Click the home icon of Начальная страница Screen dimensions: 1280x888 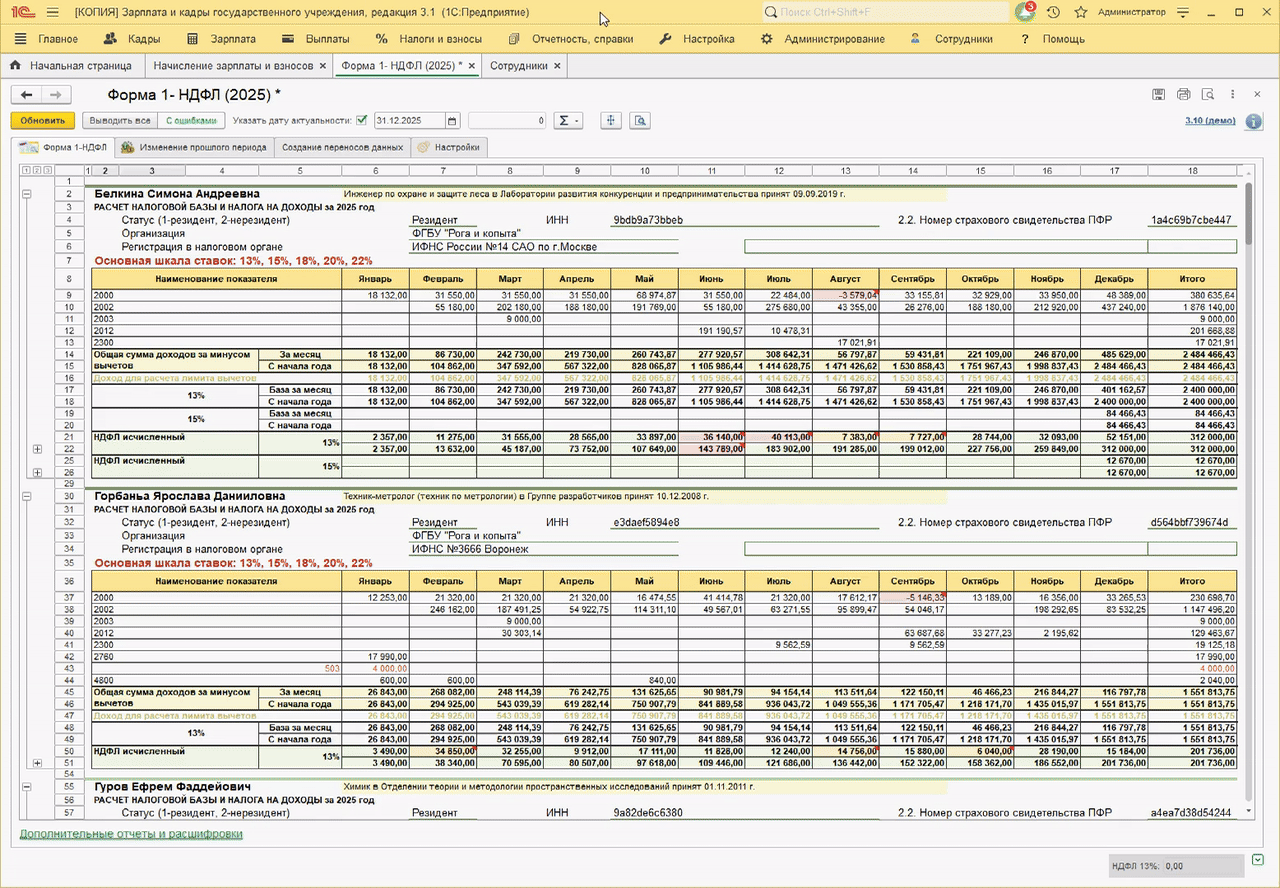(16, 66)
